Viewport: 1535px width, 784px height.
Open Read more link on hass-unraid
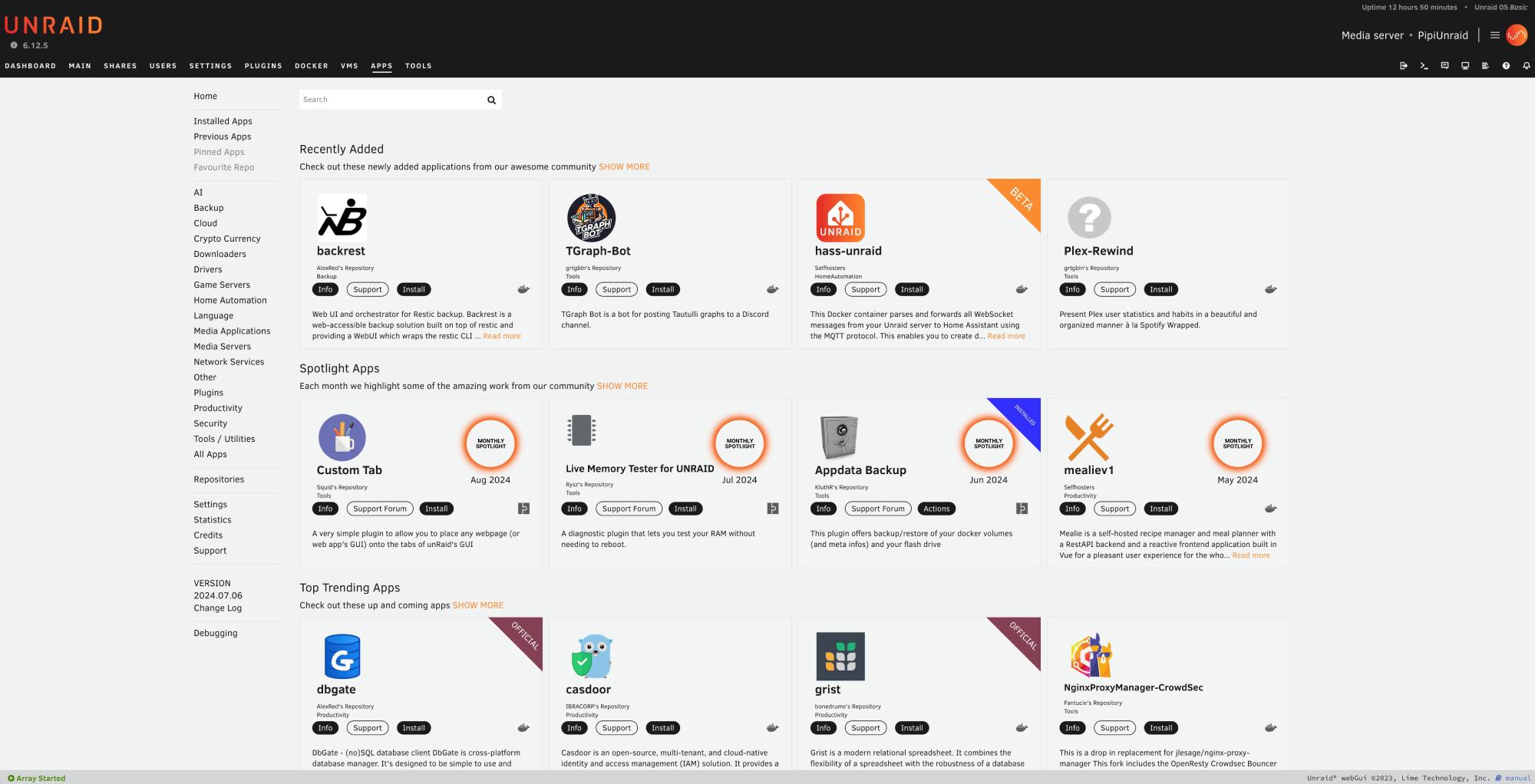coord(1005,336)
